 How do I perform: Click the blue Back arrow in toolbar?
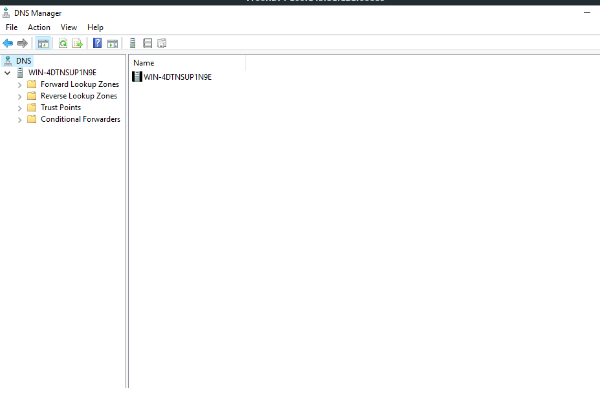(x=8, y=43)
